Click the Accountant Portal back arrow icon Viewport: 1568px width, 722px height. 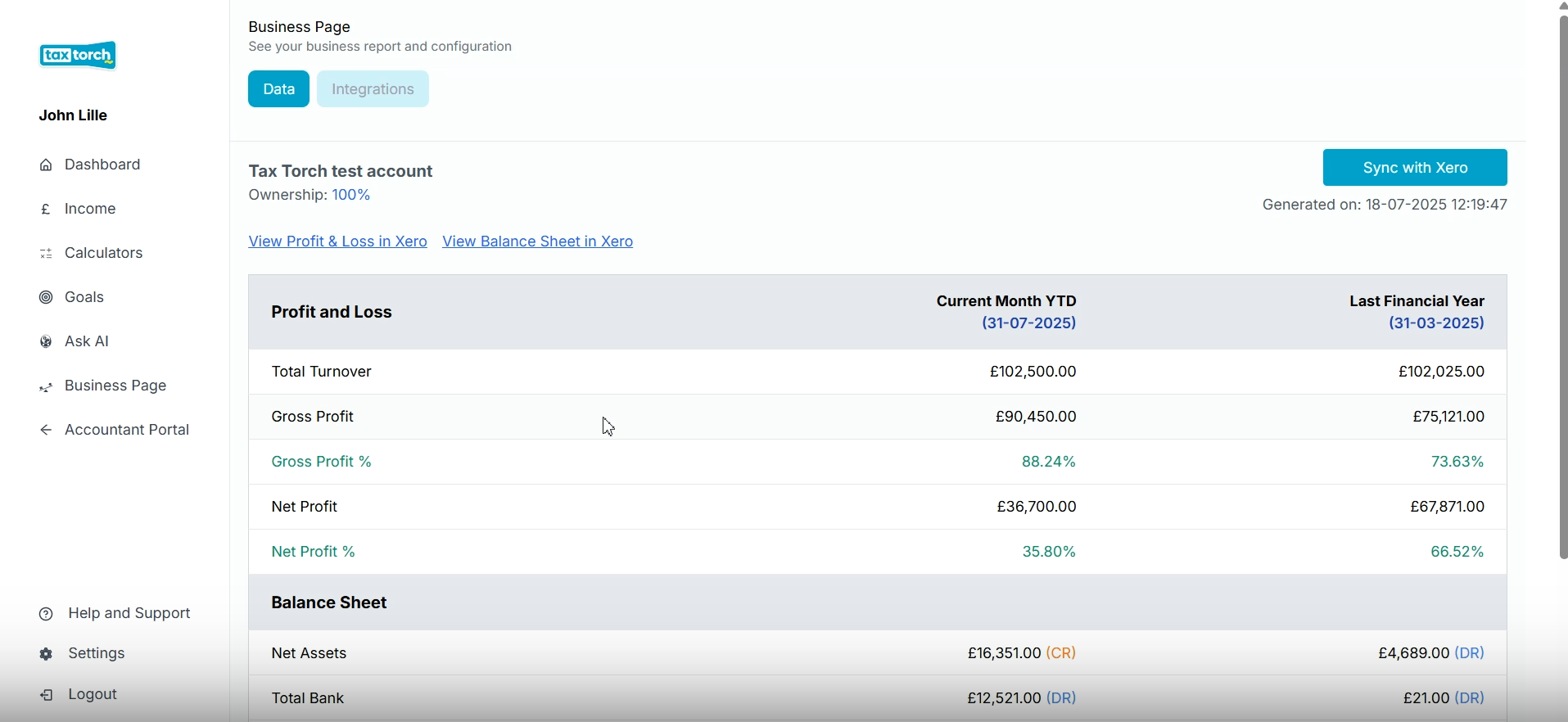47,431
